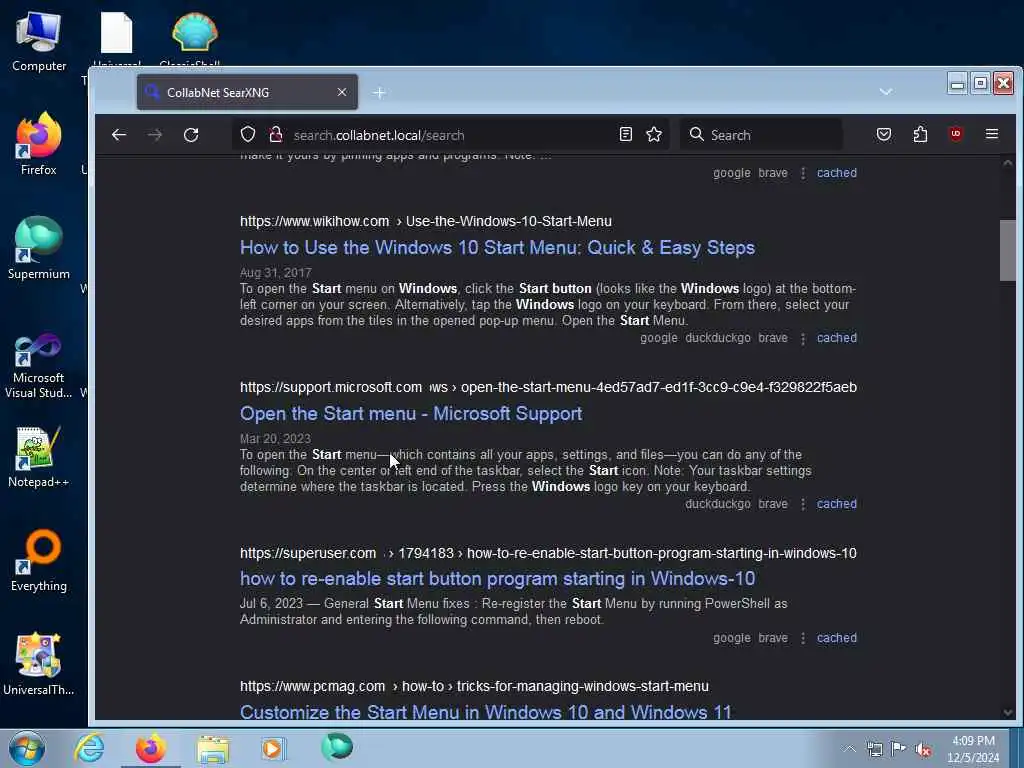Expand more options dots on Microsoft Support result
This screenshot has height=768, width=1024.
pos(803,504)
